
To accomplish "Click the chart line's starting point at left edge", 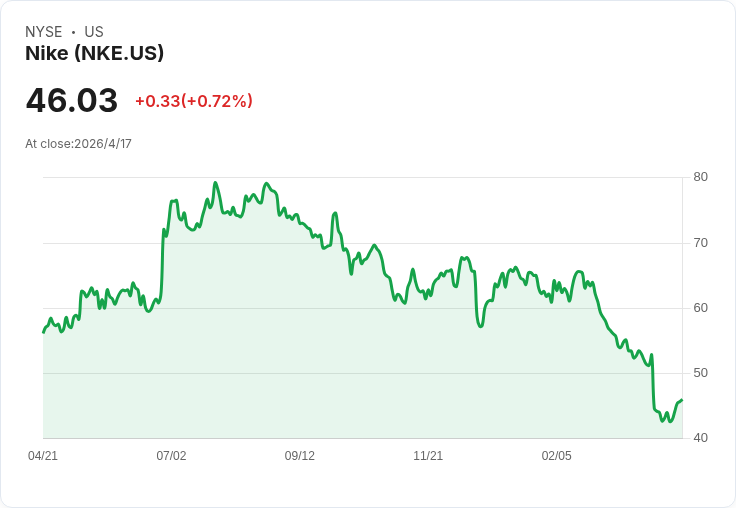I will [43, 332].
